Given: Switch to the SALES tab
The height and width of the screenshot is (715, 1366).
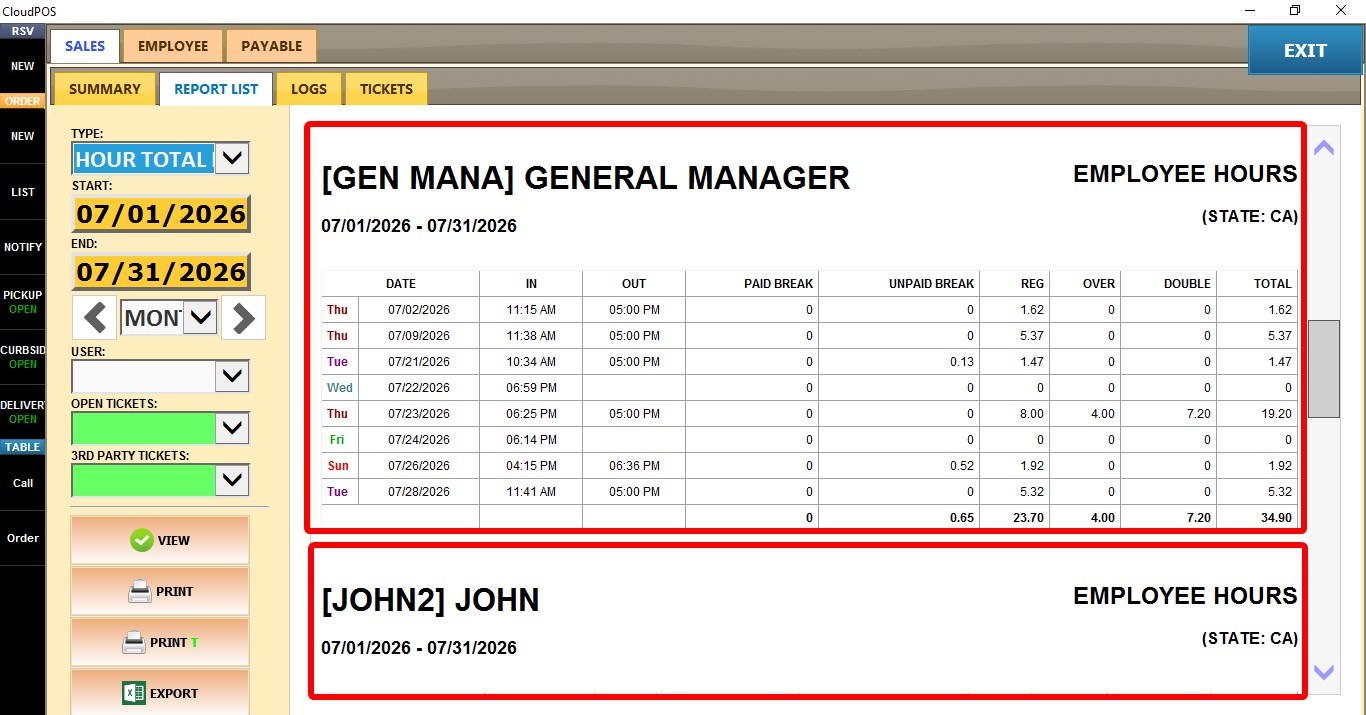Looking at the screenshot, I should 85,46.
